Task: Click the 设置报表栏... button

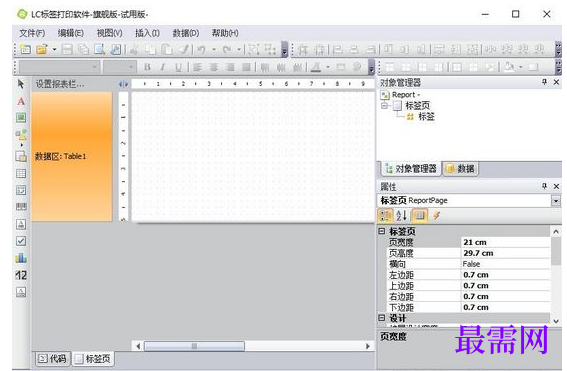Action: pyautogui.click(x=60, y=84)
